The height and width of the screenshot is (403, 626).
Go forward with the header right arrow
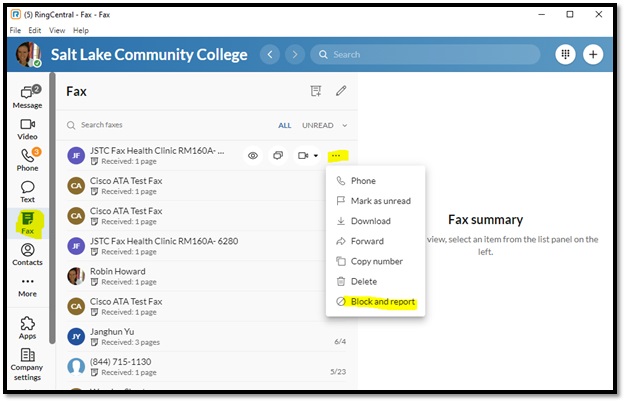pyautogui.click(x=295, y=54)
